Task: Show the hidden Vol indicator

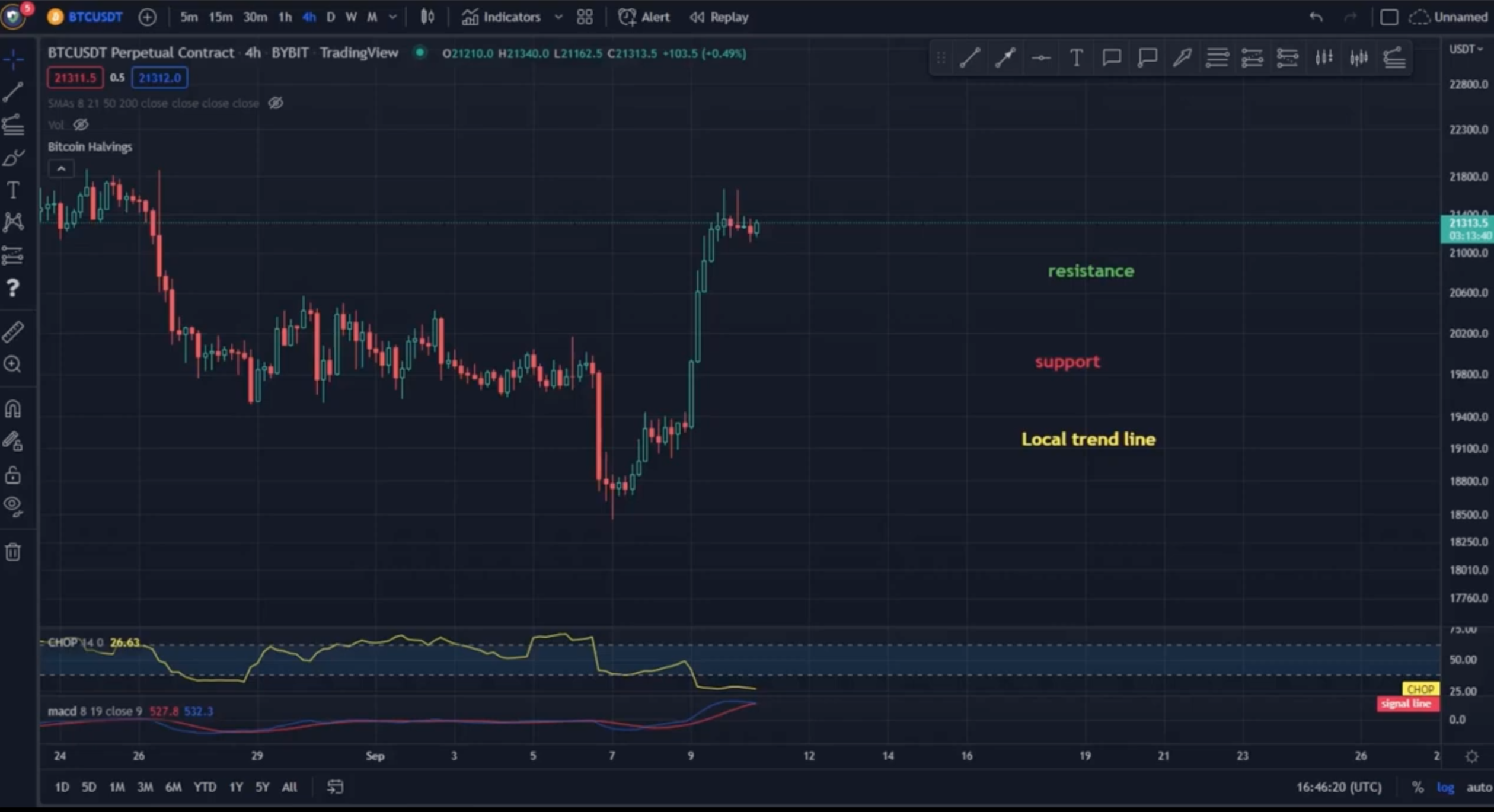Action: point(81,124)
